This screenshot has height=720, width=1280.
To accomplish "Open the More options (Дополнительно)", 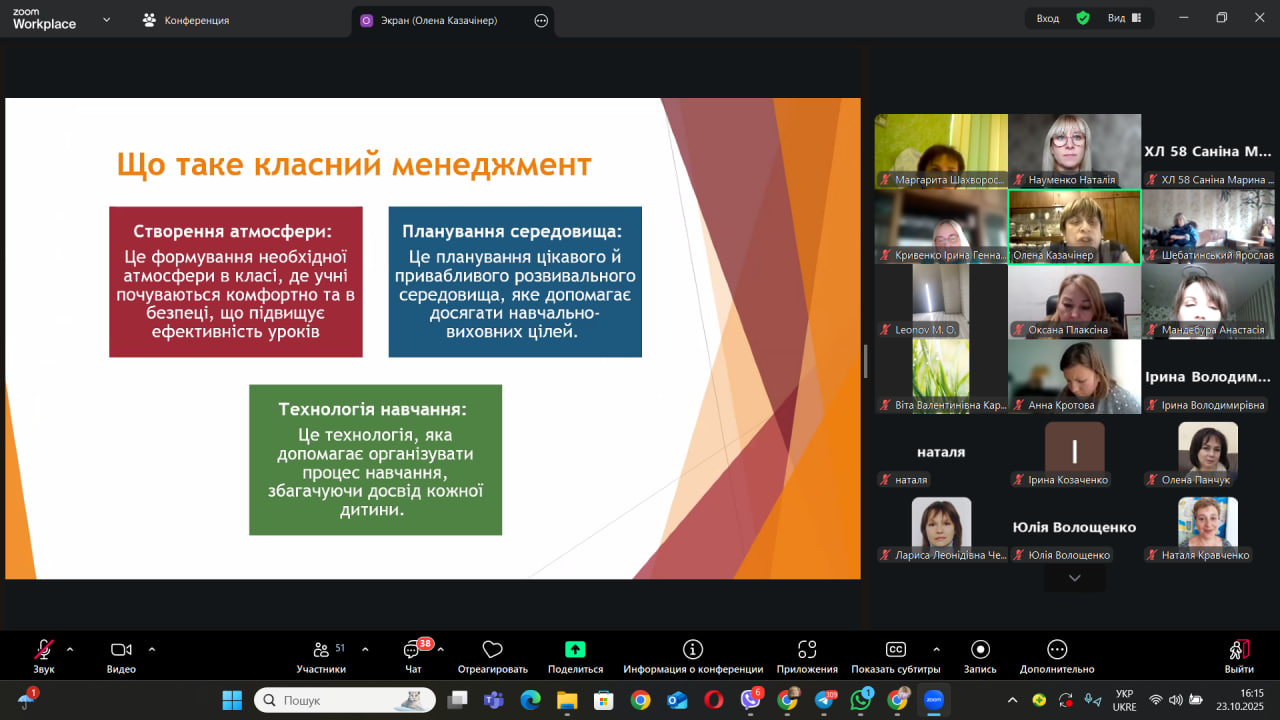I will 1057,656.
